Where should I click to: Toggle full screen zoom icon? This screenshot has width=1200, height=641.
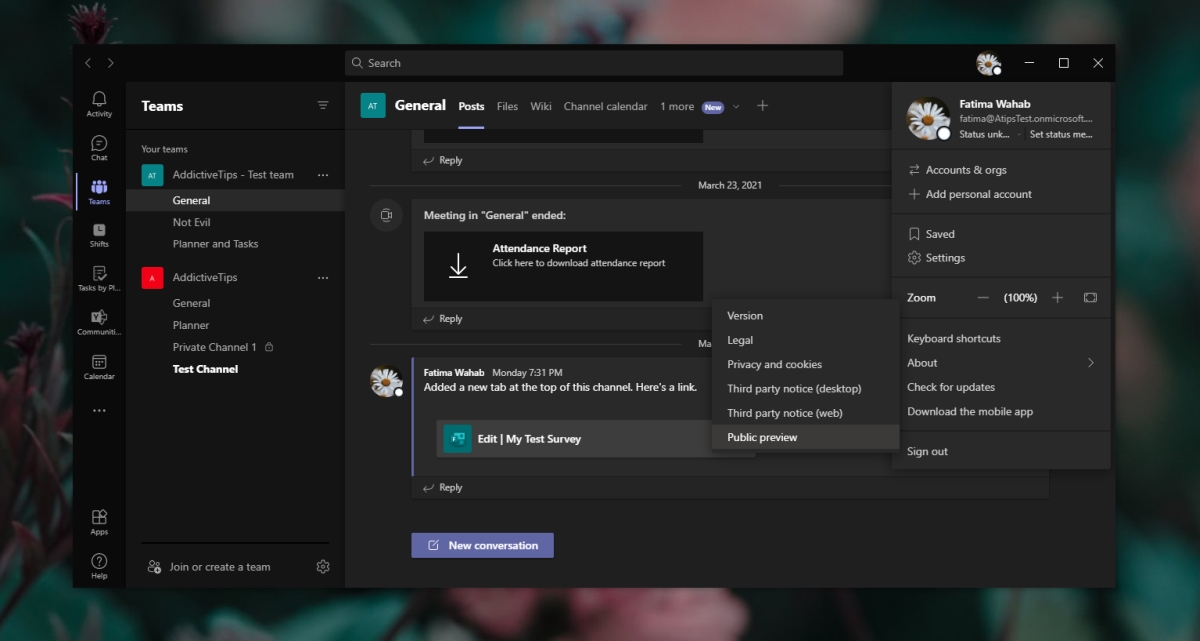(1090, 298)
